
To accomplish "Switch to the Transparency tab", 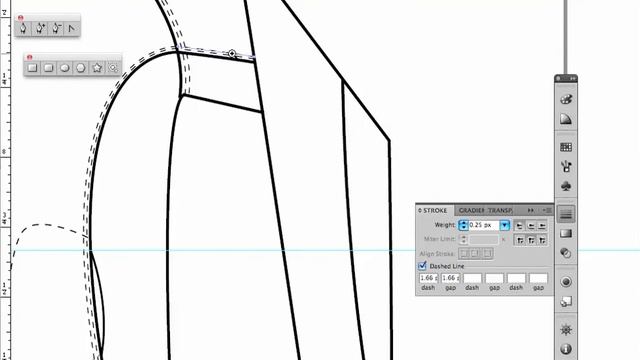I will (500, 211).
